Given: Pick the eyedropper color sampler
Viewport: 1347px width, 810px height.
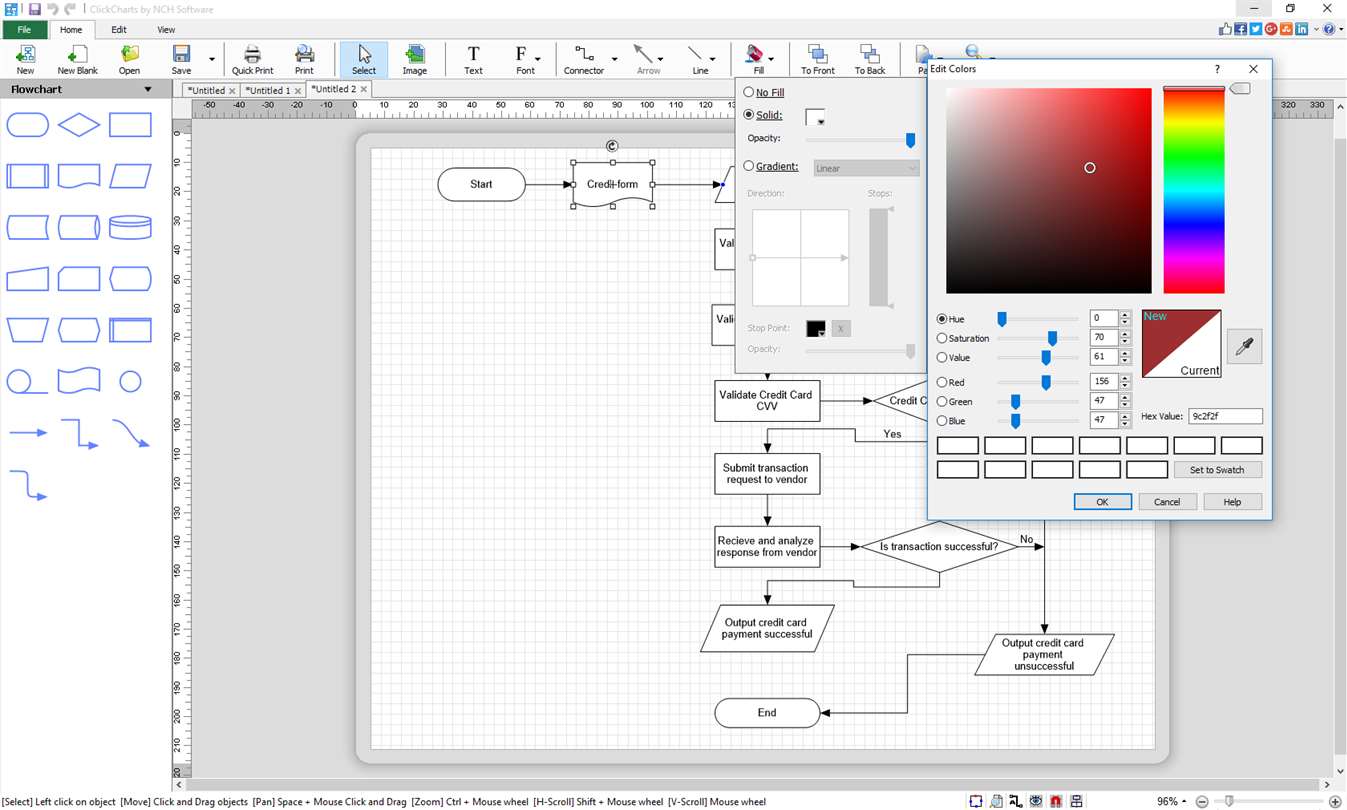Looking at the screenshot, I should pyautogui.click(x=1244, y=346).
